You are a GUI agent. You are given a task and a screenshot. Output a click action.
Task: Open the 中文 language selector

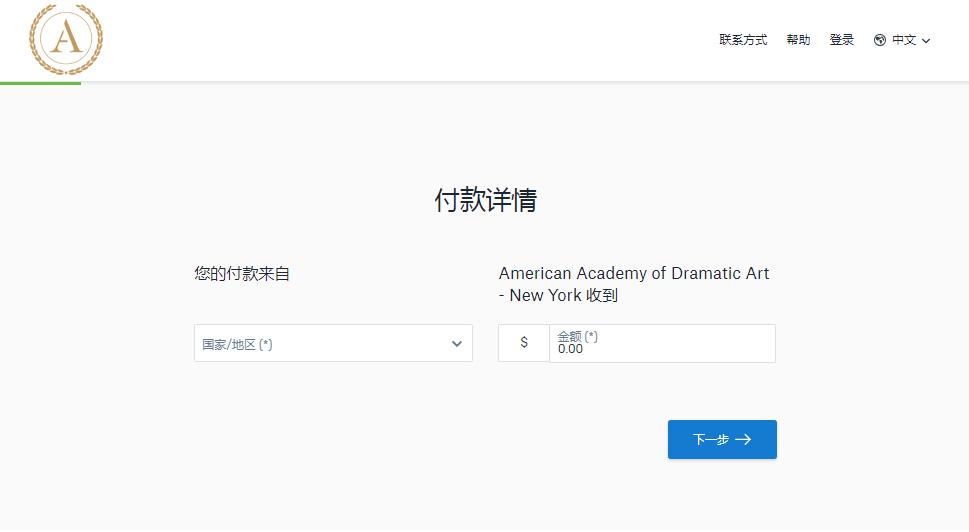coord(902,40)
